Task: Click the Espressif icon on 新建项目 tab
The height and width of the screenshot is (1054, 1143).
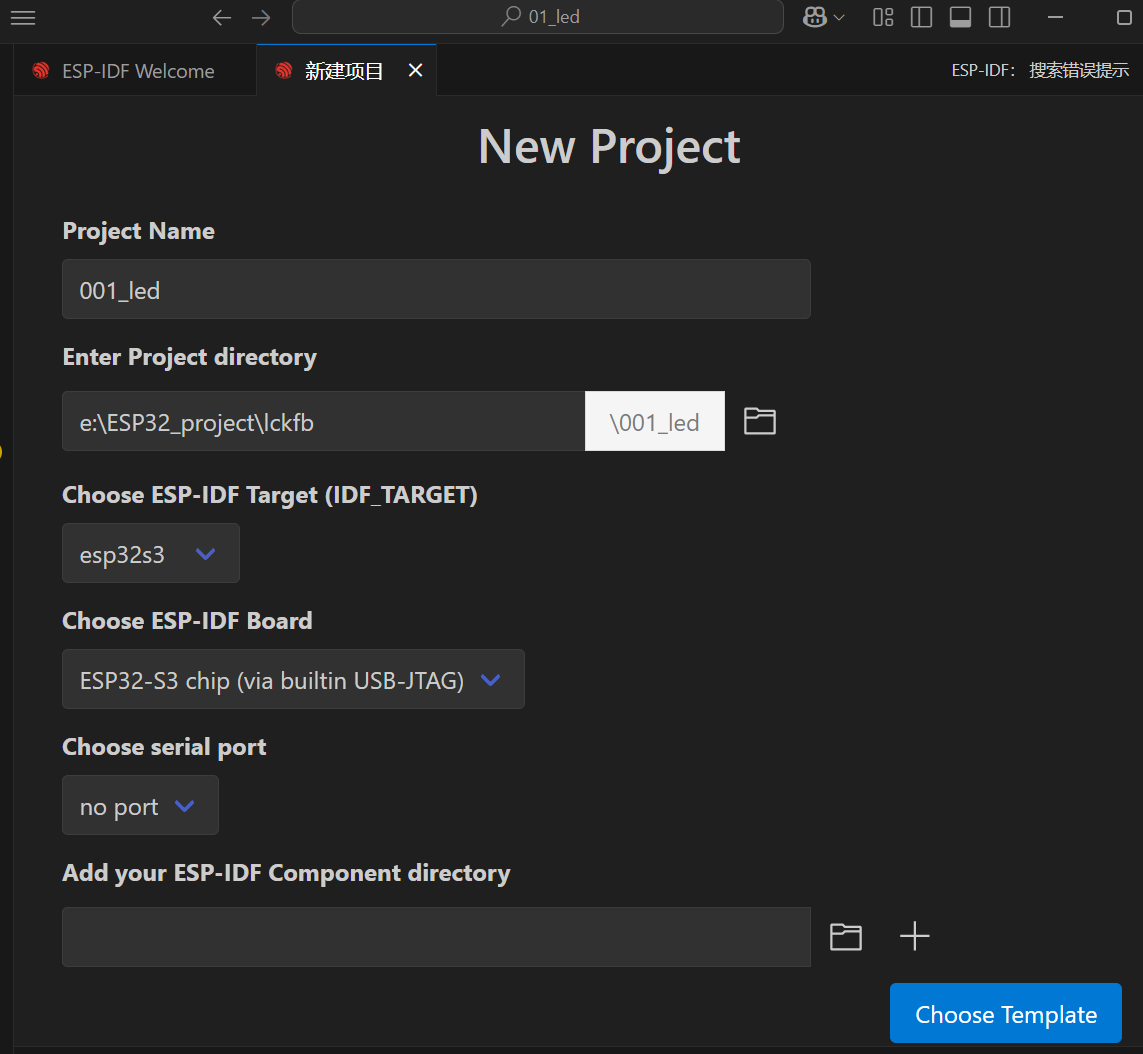Action: [x=284, y=71]
